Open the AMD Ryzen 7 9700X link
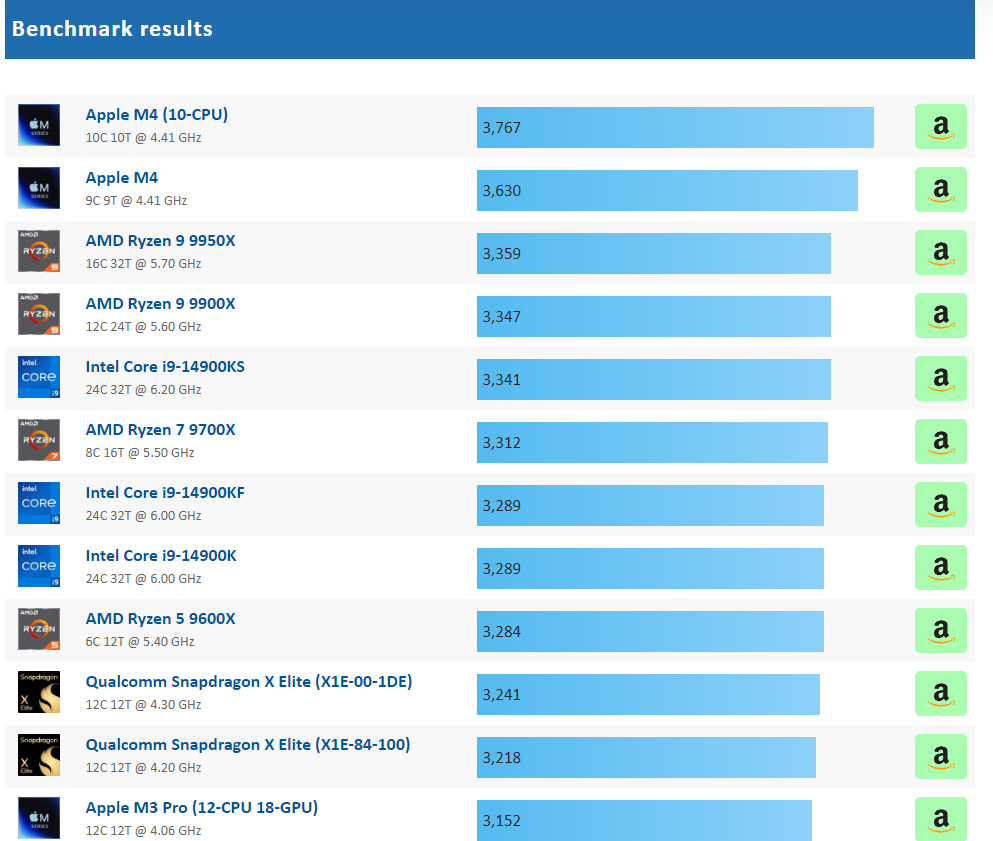993x841 pixels. tap(160, 430)
